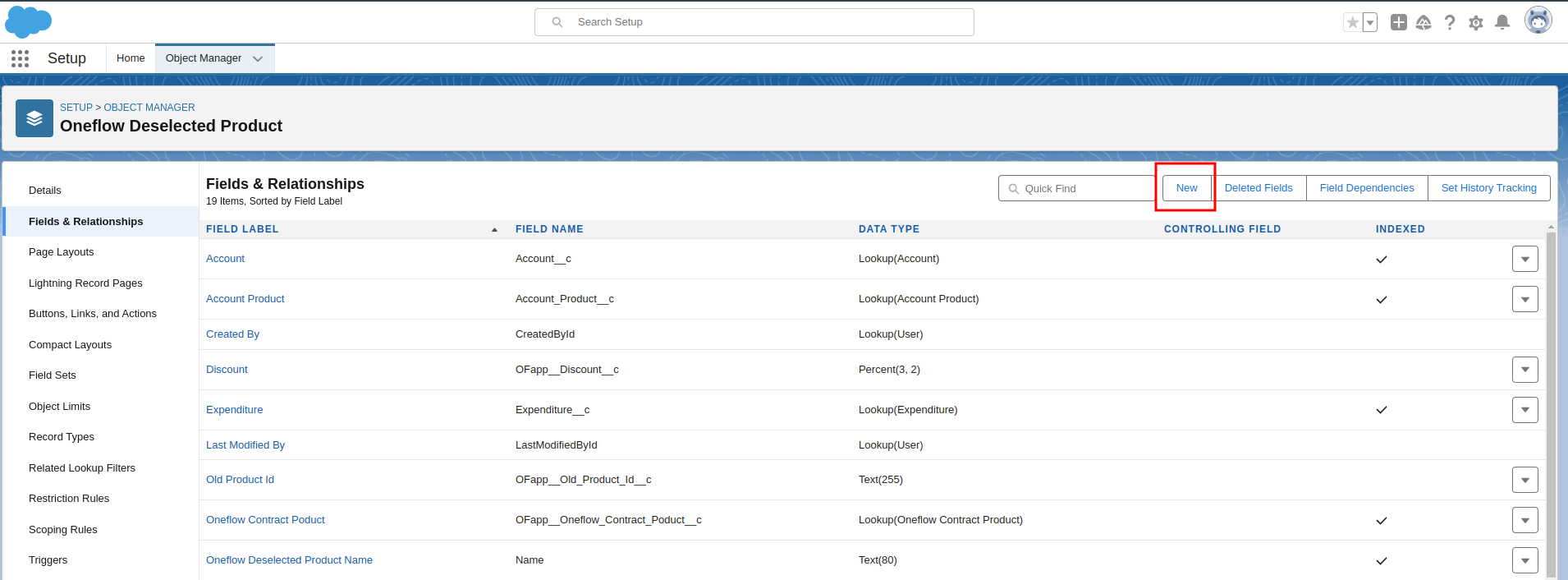Open the Home tab

click(x=131, y=58)
